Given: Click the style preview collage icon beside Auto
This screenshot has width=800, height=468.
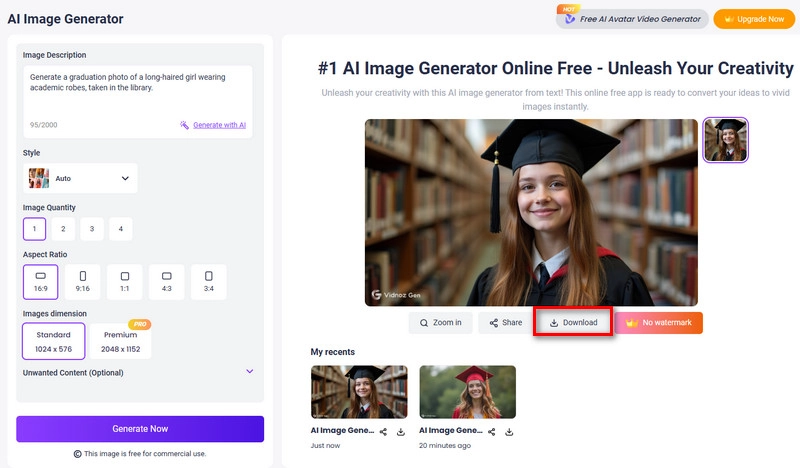Looking at the screenshot, I should [x=39, y=178].
